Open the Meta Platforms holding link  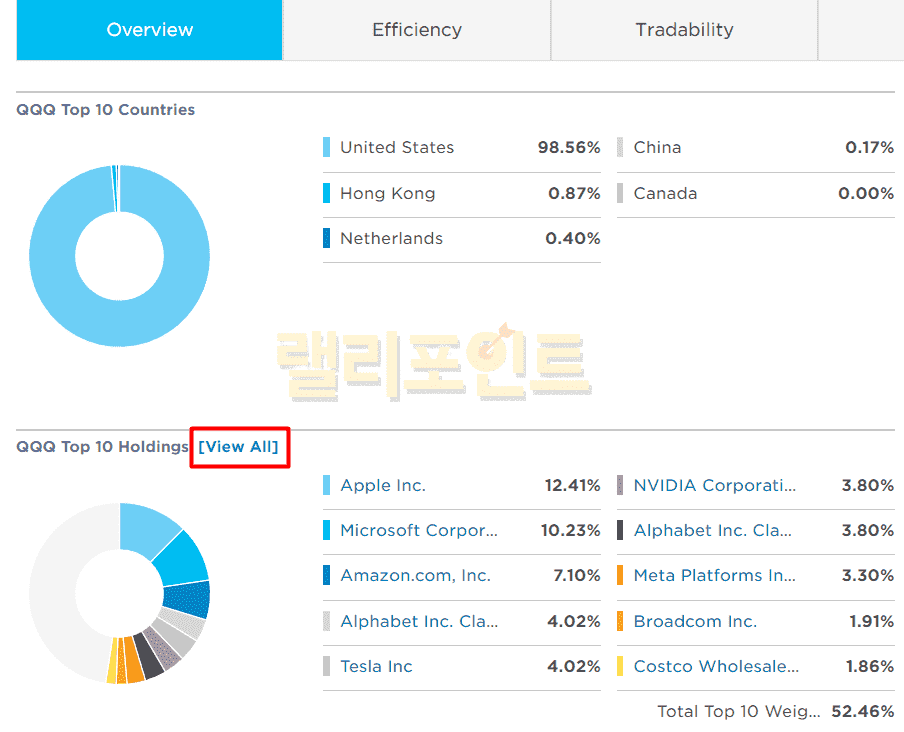(x=714, y=575)
